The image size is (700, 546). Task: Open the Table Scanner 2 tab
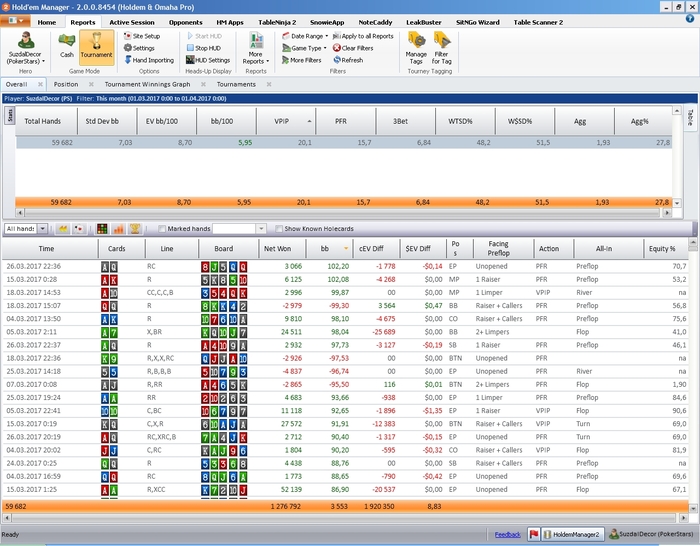pos(538,22)
